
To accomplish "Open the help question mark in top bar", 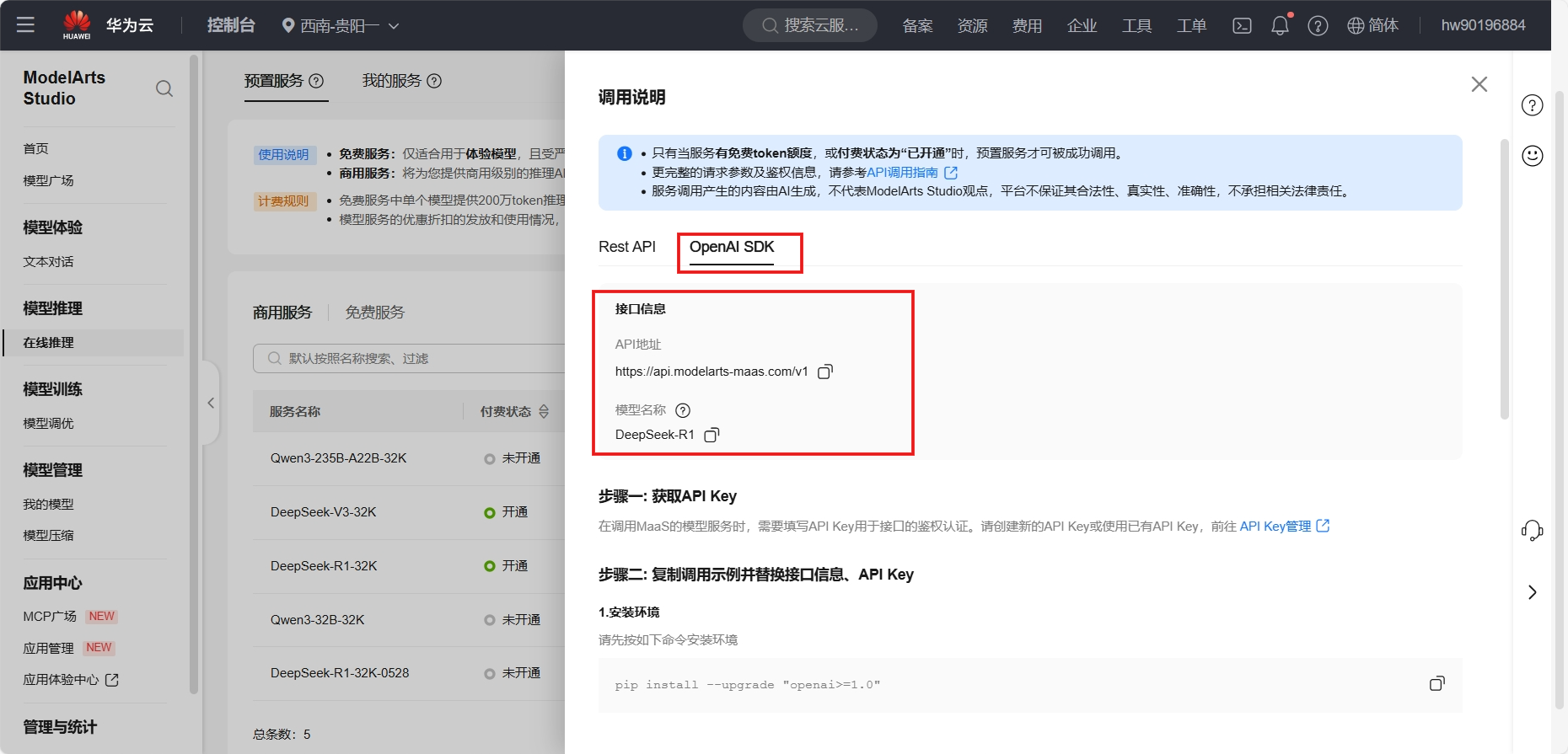I will pyautogui.click(x=1318, y=26).
